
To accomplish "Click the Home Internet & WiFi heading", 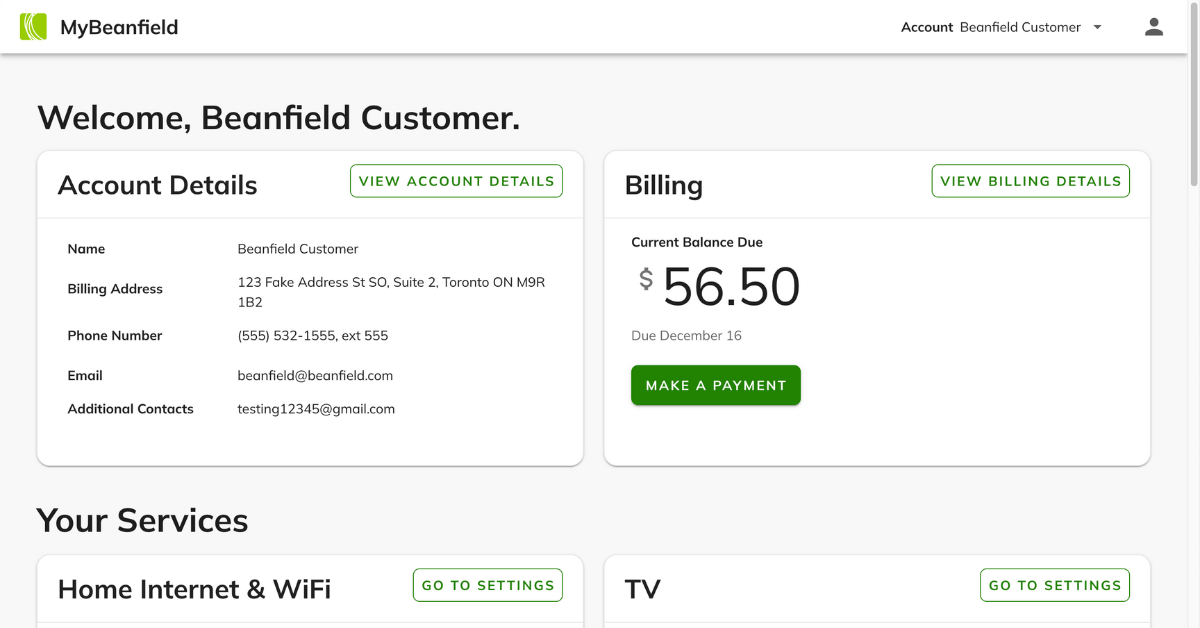I will pyautogui.click(x=194, y=589).
